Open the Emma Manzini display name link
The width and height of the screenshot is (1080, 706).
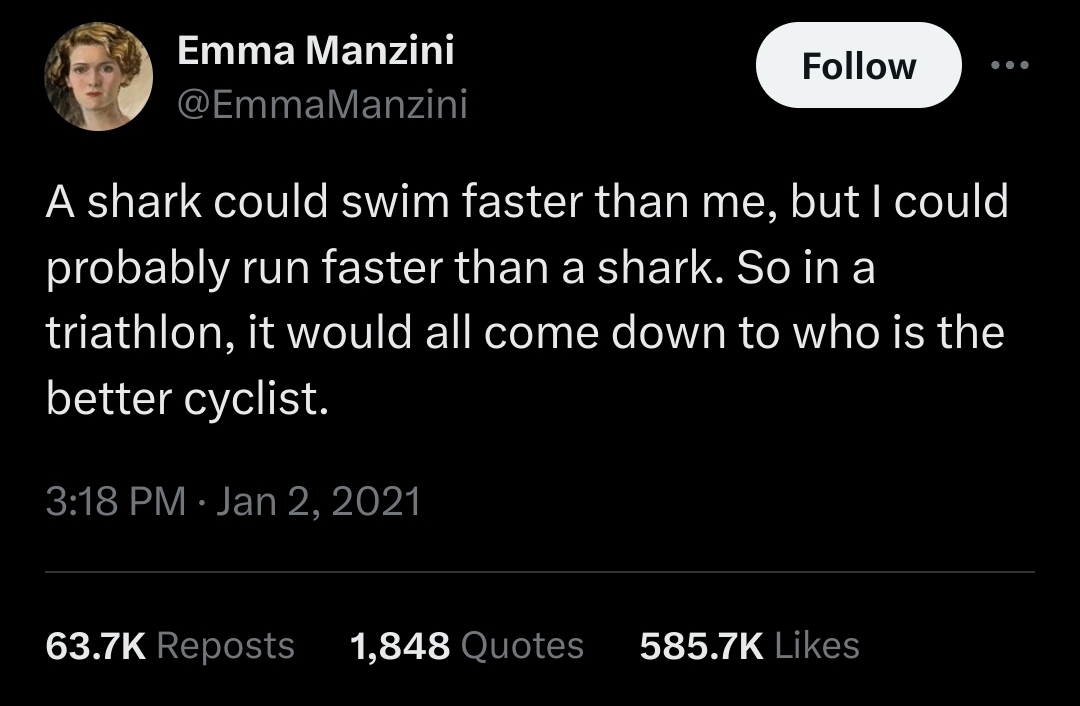(315, 50)
